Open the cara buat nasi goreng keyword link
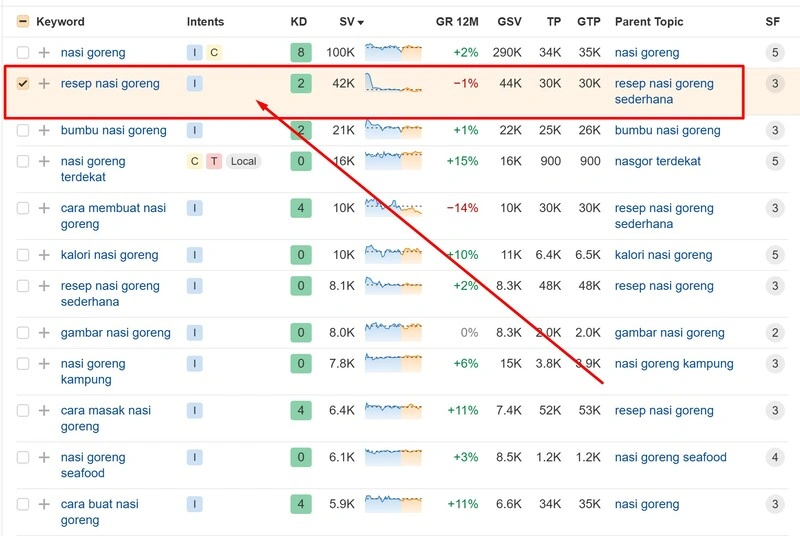800x536 pixels. pos(99,512)
